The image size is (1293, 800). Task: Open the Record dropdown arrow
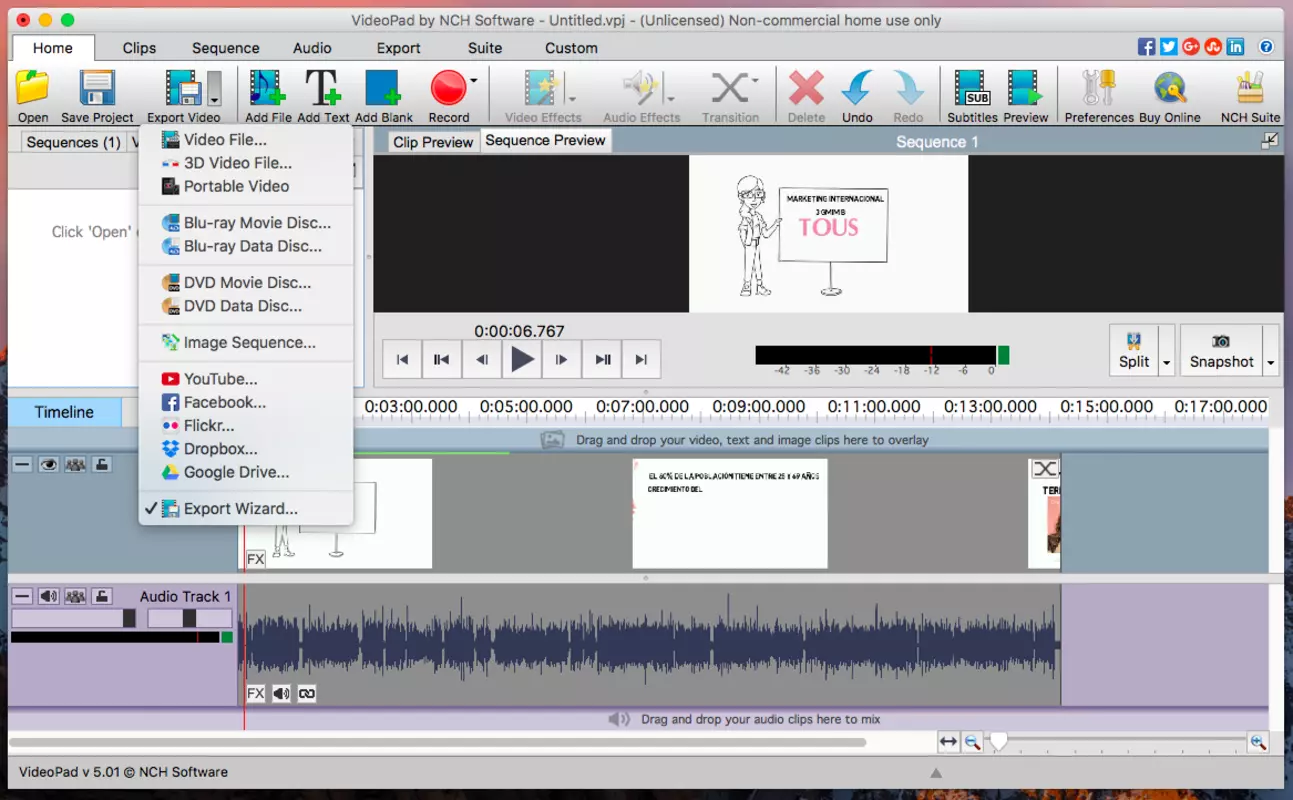click(473, 81)
